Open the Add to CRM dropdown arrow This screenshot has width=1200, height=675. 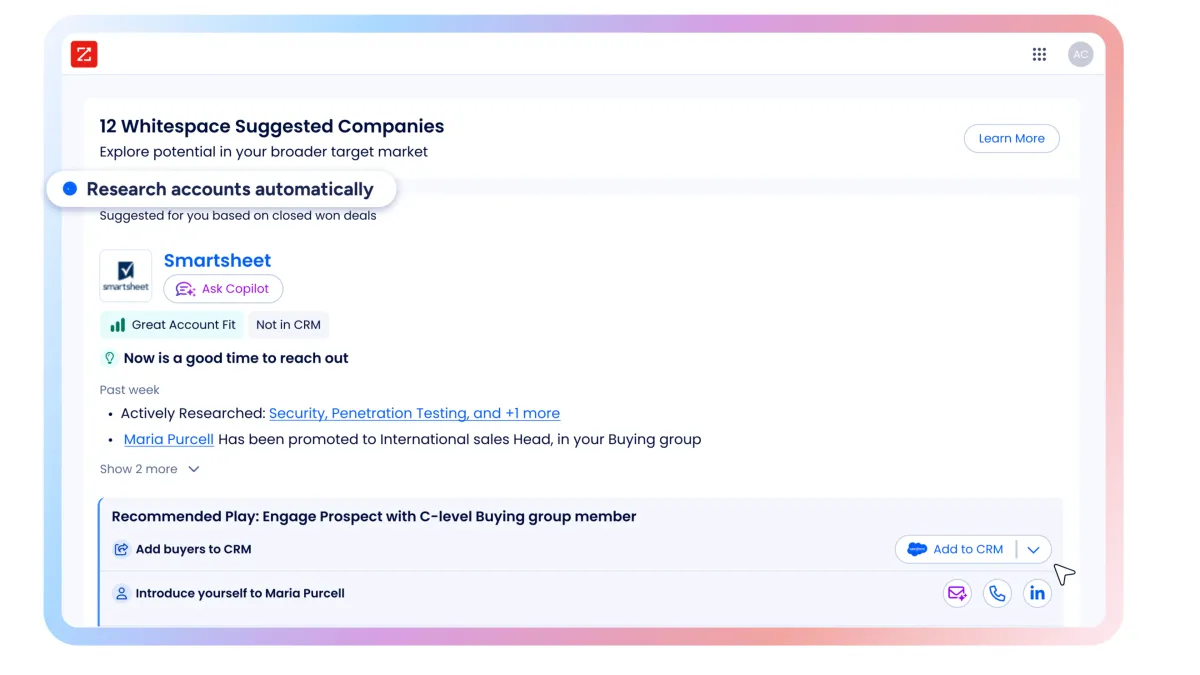point(1033,549)
